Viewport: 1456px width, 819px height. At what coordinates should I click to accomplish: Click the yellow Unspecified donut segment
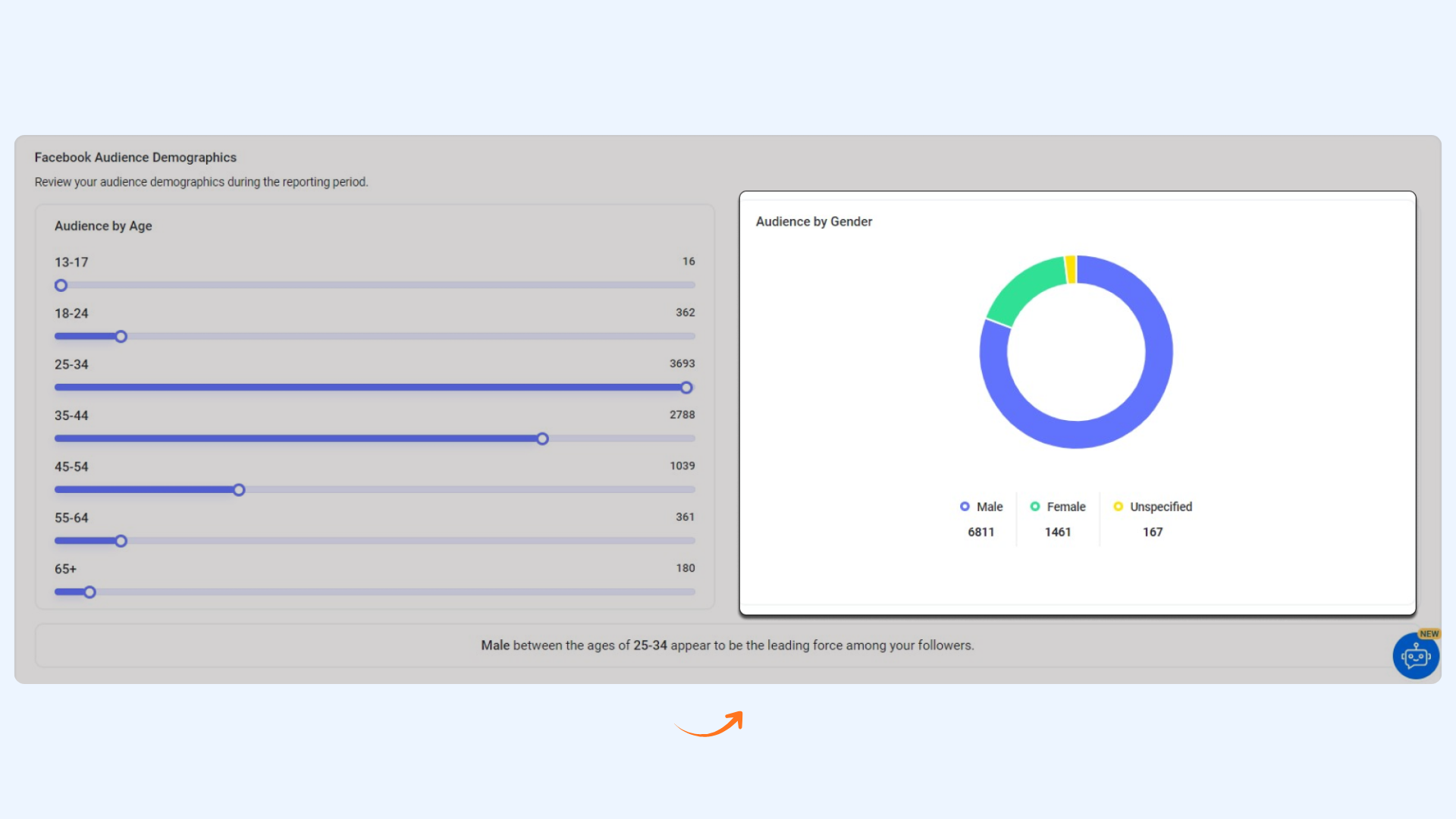[1071, 270]
